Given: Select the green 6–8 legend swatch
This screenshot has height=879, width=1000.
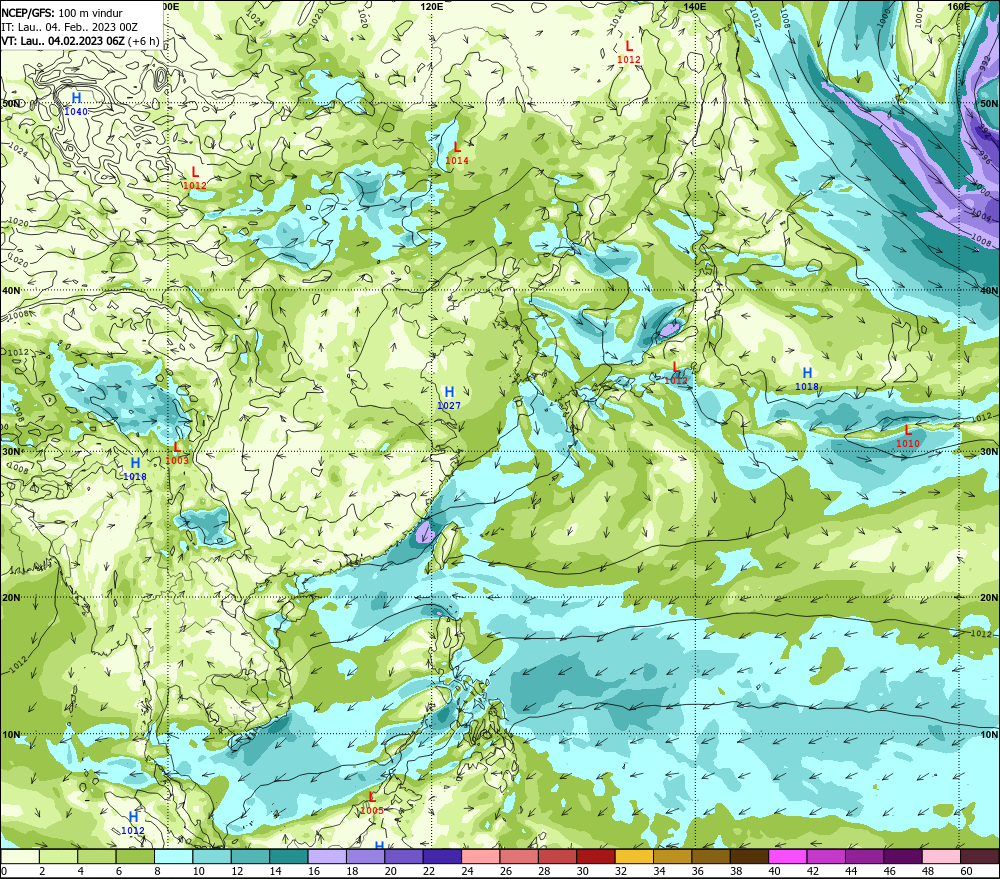Looking at the screenshot, I should [135, 857].
